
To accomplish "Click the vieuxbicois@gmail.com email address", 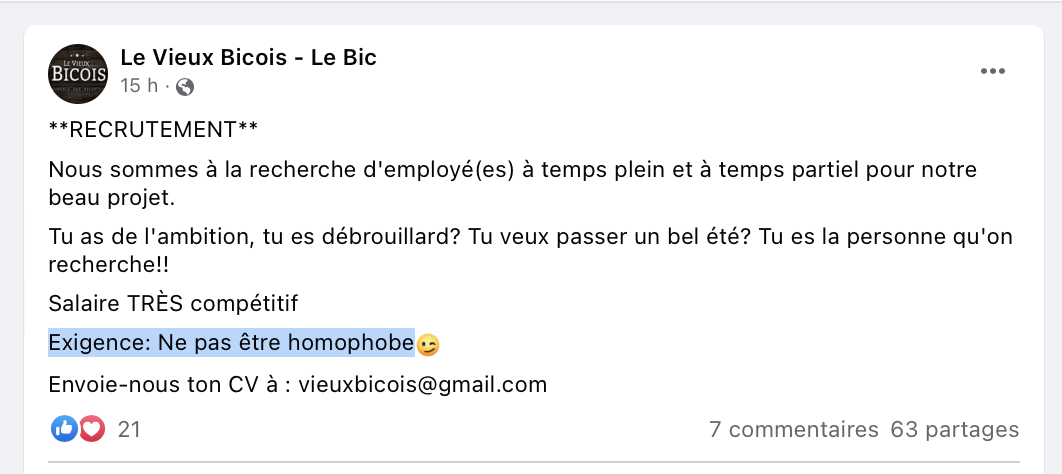I will click(x=423, y=385).
